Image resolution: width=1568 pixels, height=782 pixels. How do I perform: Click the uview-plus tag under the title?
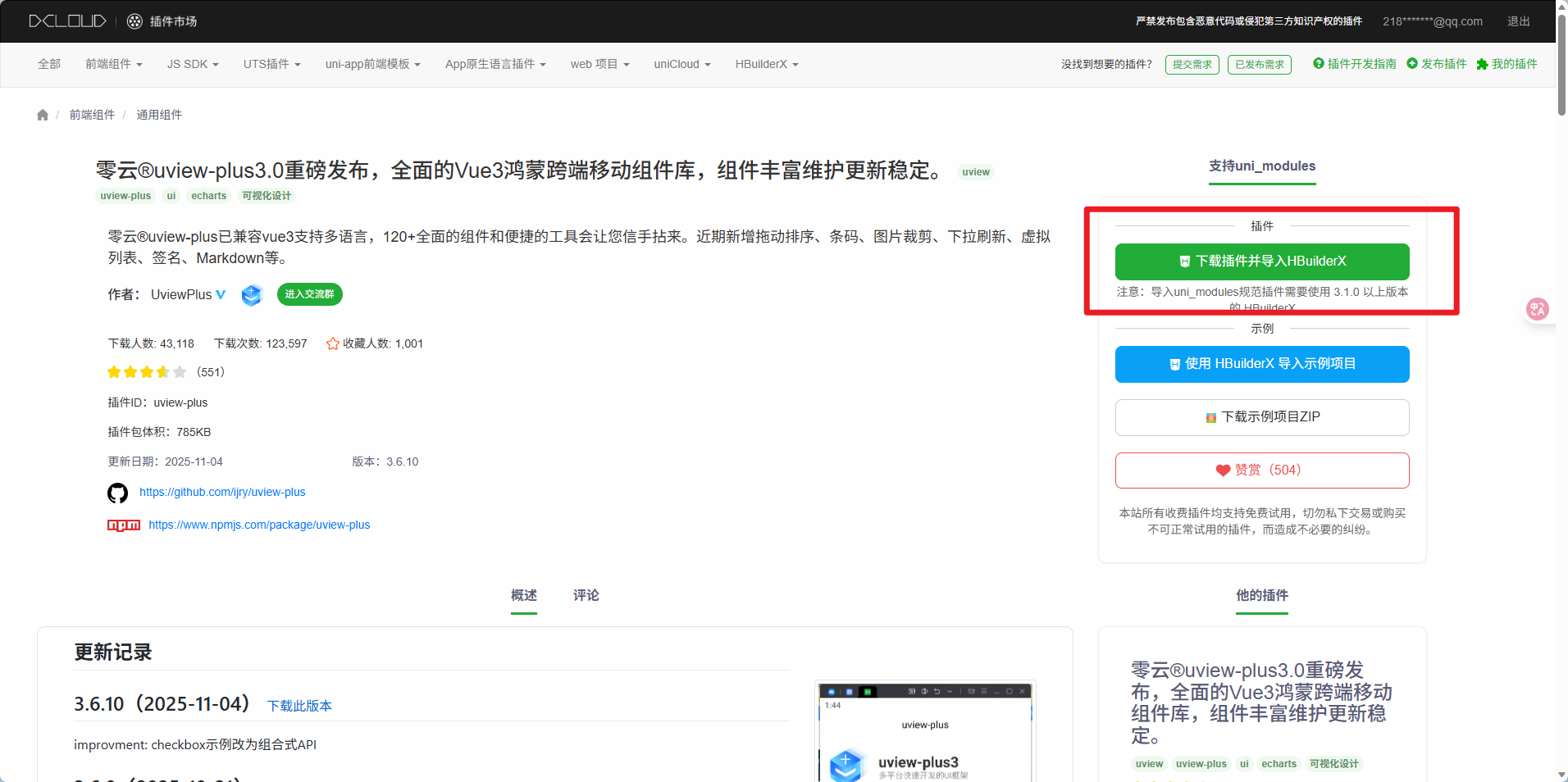pos(125,196)
